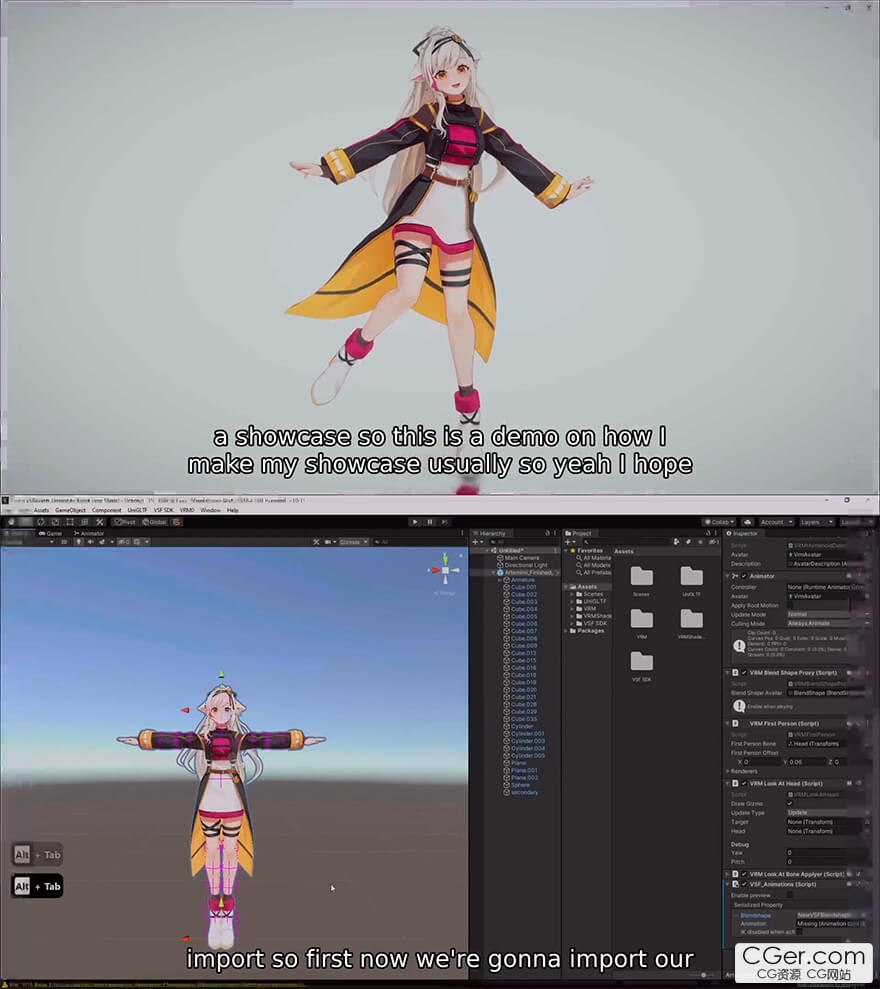Click the cloud services icon

tap(748, 522)
